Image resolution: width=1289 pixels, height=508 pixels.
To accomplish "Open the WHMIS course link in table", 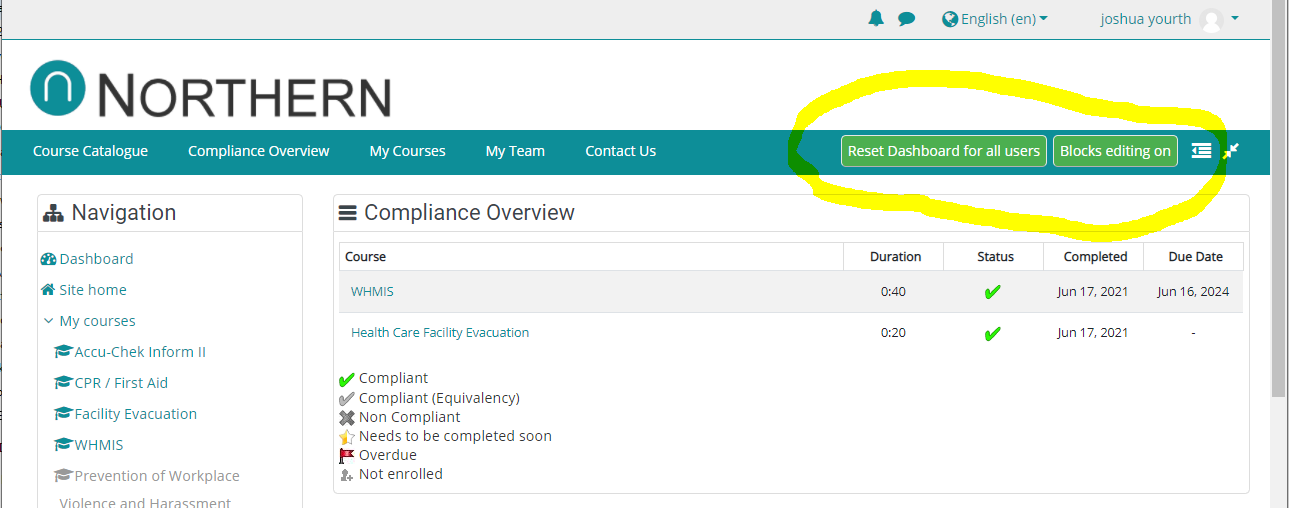I will pyautogui.click(x=372, y=292).
